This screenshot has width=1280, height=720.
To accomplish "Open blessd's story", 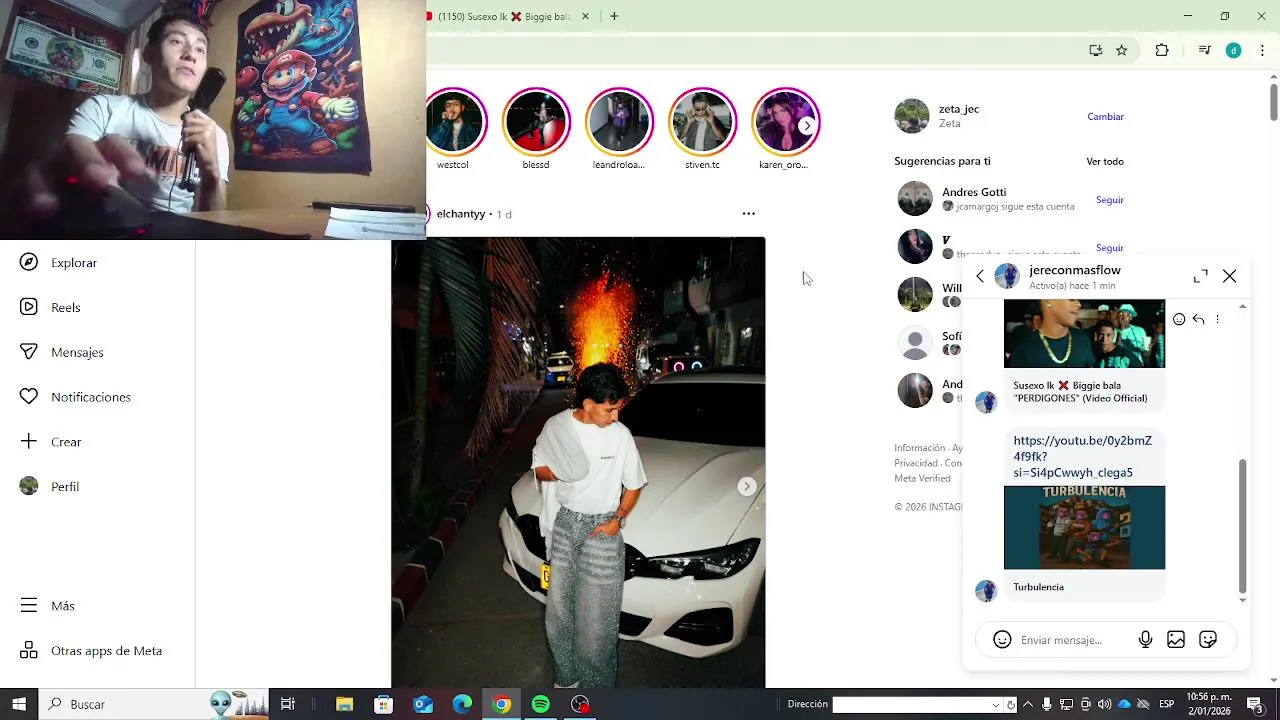I will tap(536, 124).
